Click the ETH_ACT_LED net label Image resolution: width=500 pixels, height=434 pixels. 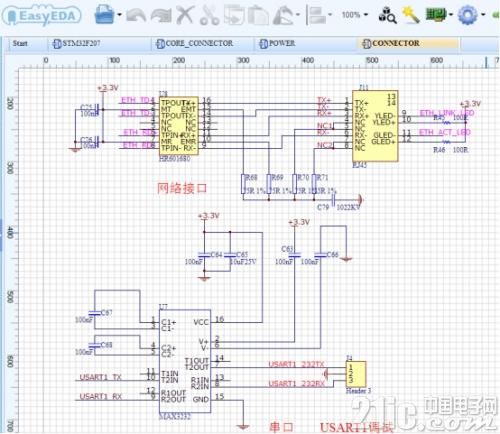[445, 132]
